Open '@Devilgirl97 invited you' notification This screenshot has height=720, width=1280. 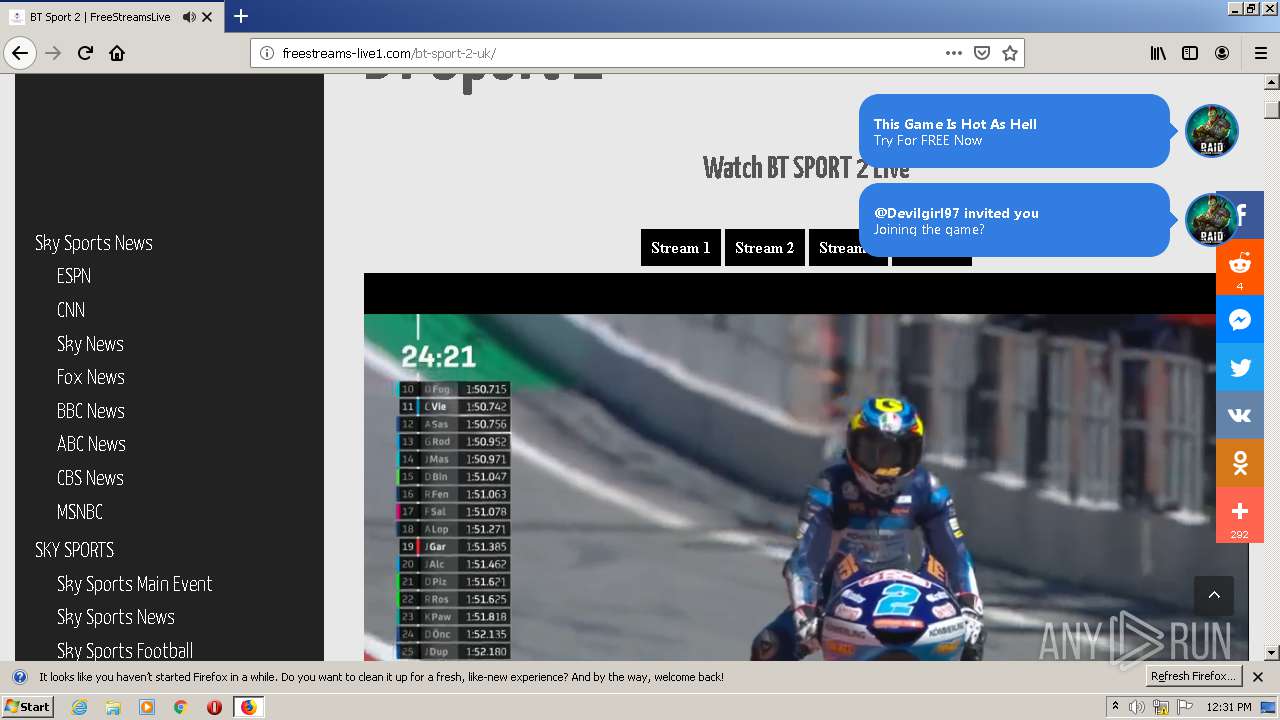point(1014,220)
